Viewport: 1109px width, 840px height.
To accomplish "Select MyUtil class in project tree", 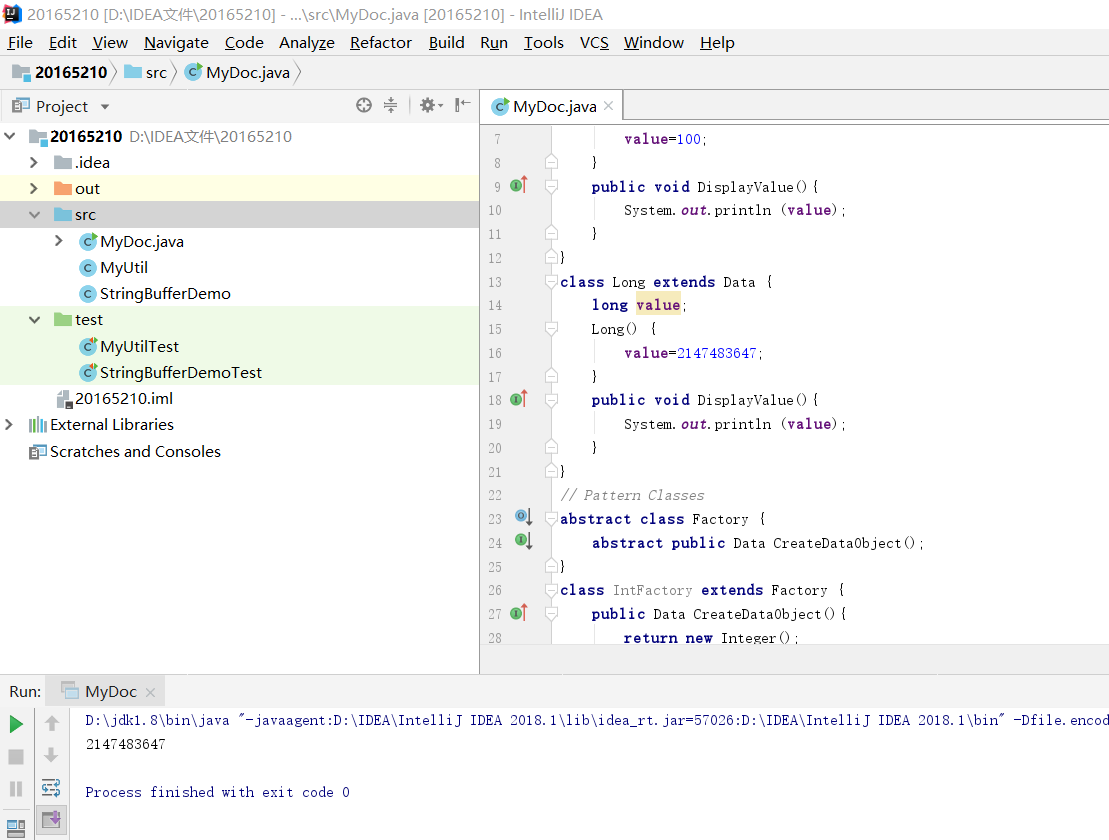I will click(124, 267).
